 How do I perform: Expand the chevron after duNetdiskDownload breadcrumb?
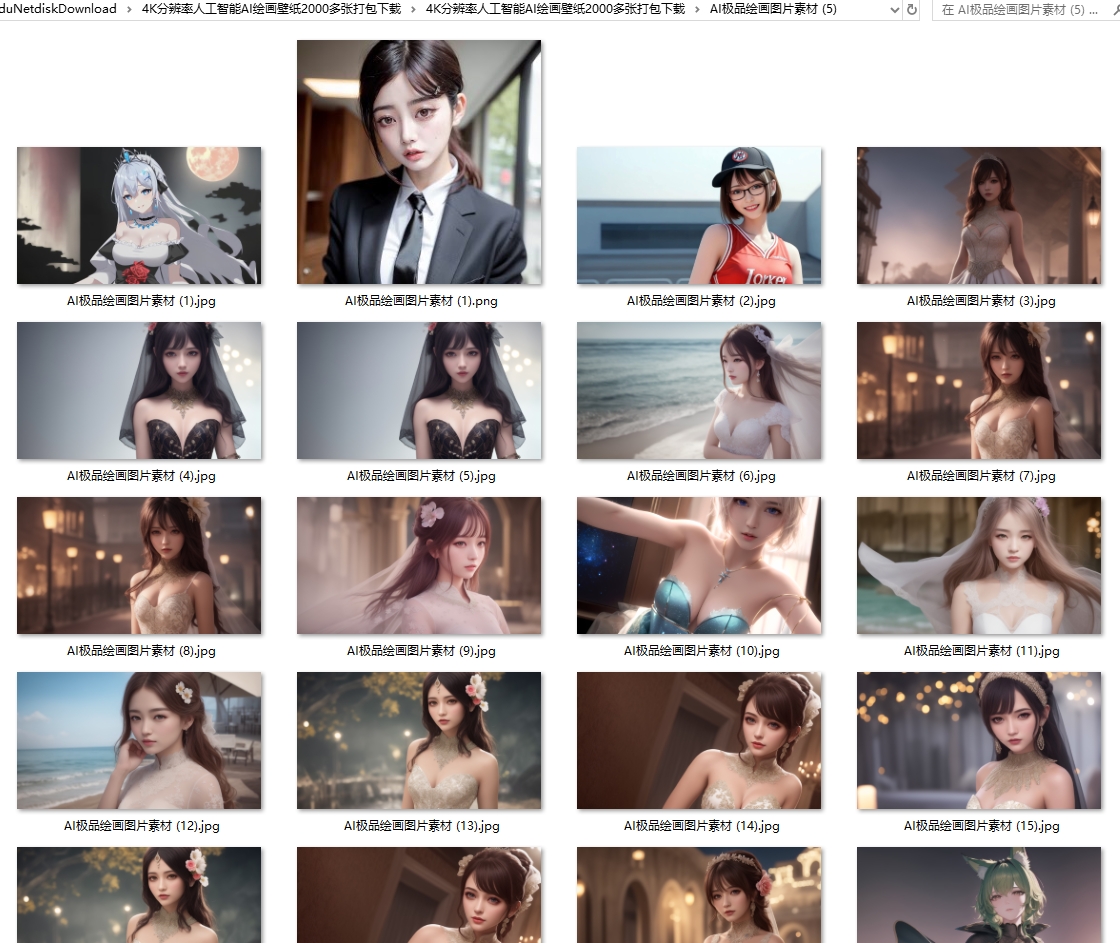tap(129, 9)
